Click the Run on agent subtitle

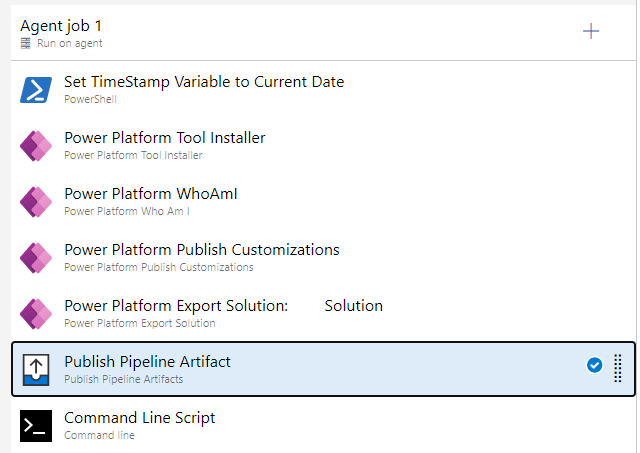pyautogui.click(x=68, y=44)
